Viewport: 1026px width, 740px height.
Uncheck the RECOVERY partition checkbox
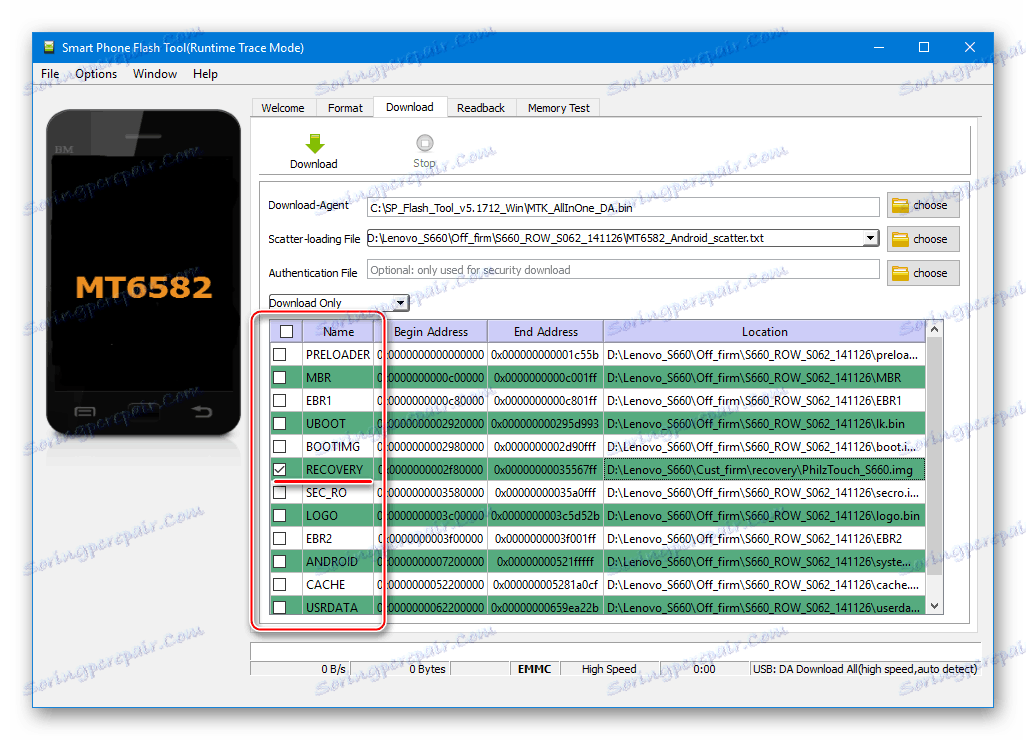coord(280,469)
